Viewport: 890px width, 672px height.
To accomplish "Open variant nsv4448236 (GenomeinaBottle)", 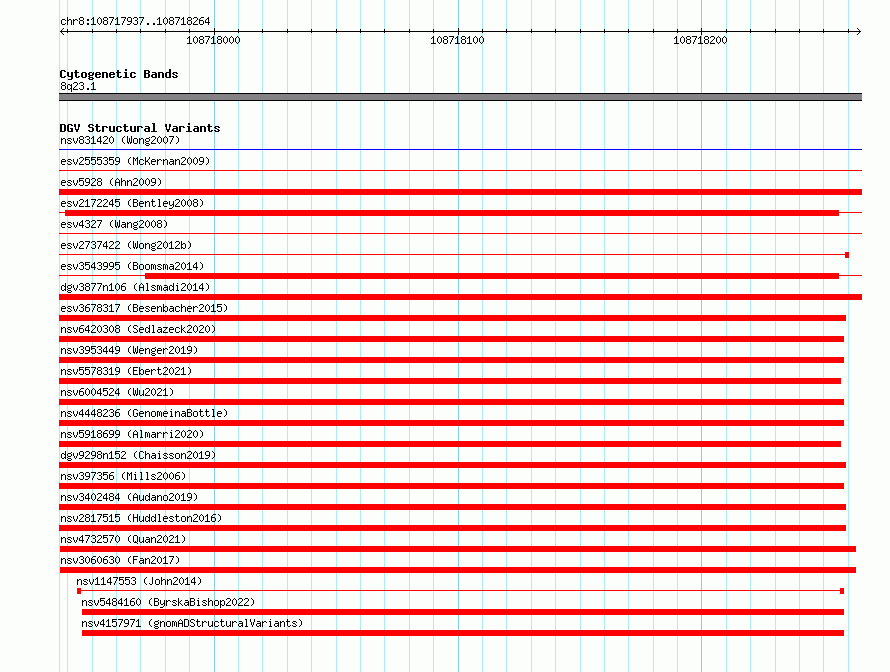I will [144, 413].
